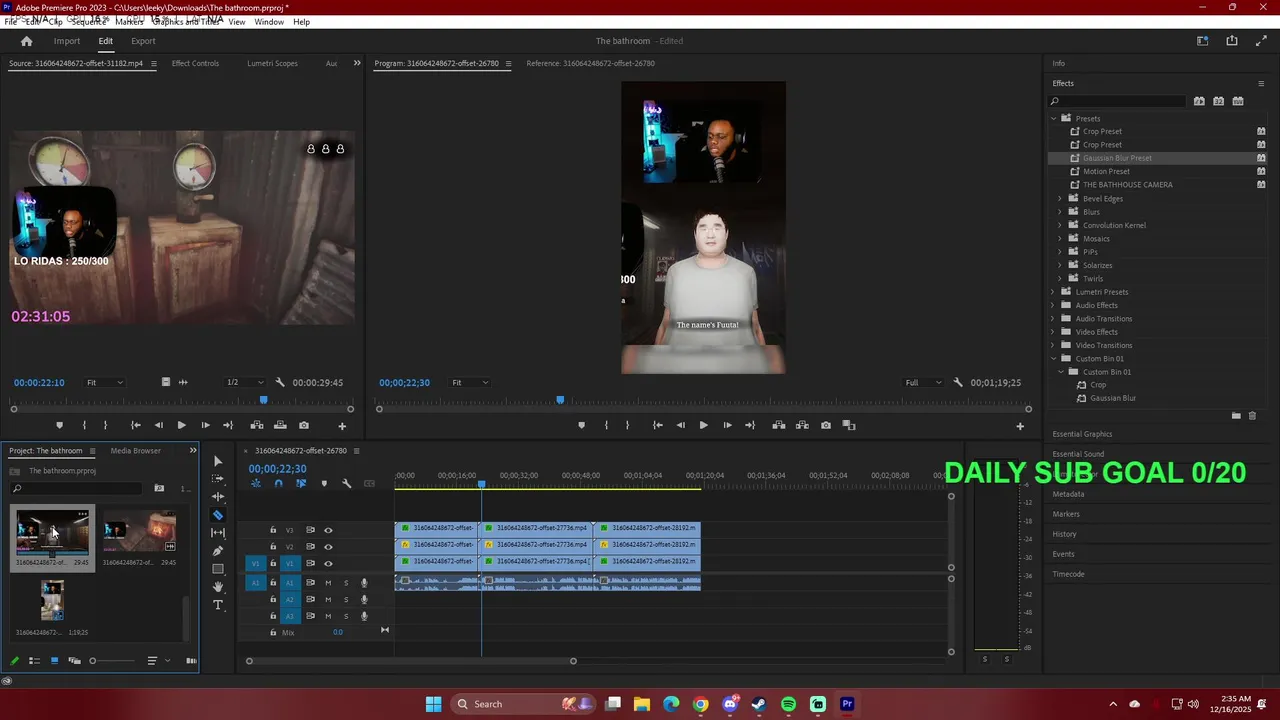Select the Selection tool arrow
1280x720 pixels.
[218, 461]
